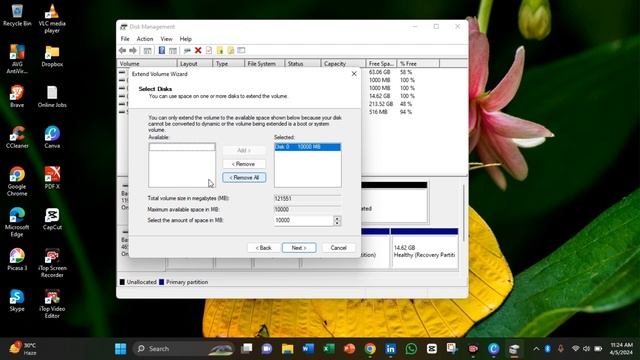The width and height of the screenshot is (640, 360).
Task: Open the Brave browser desktop icon
Action: [17, 97]
